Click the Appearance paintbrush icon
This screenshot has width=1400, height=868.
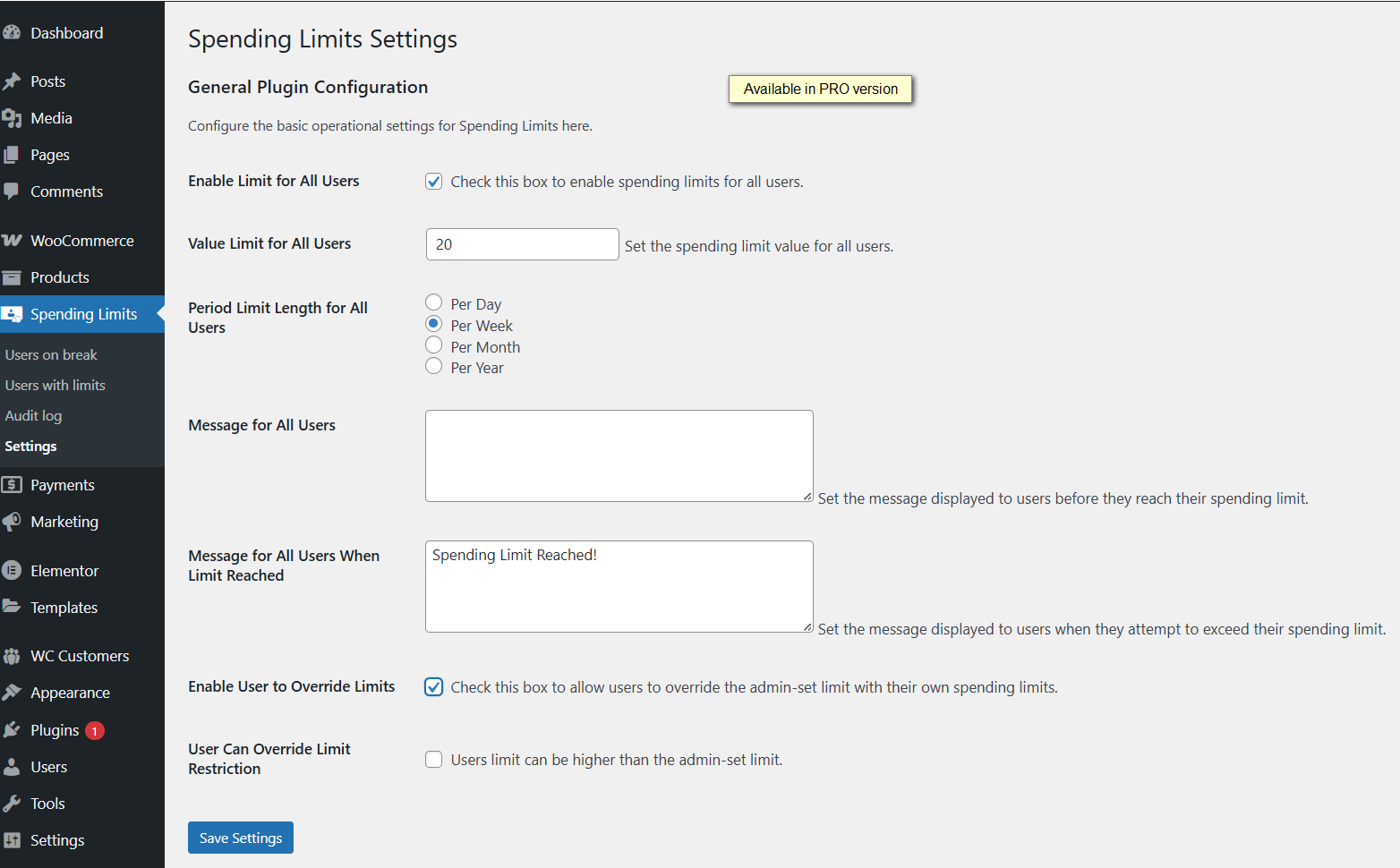12,693
